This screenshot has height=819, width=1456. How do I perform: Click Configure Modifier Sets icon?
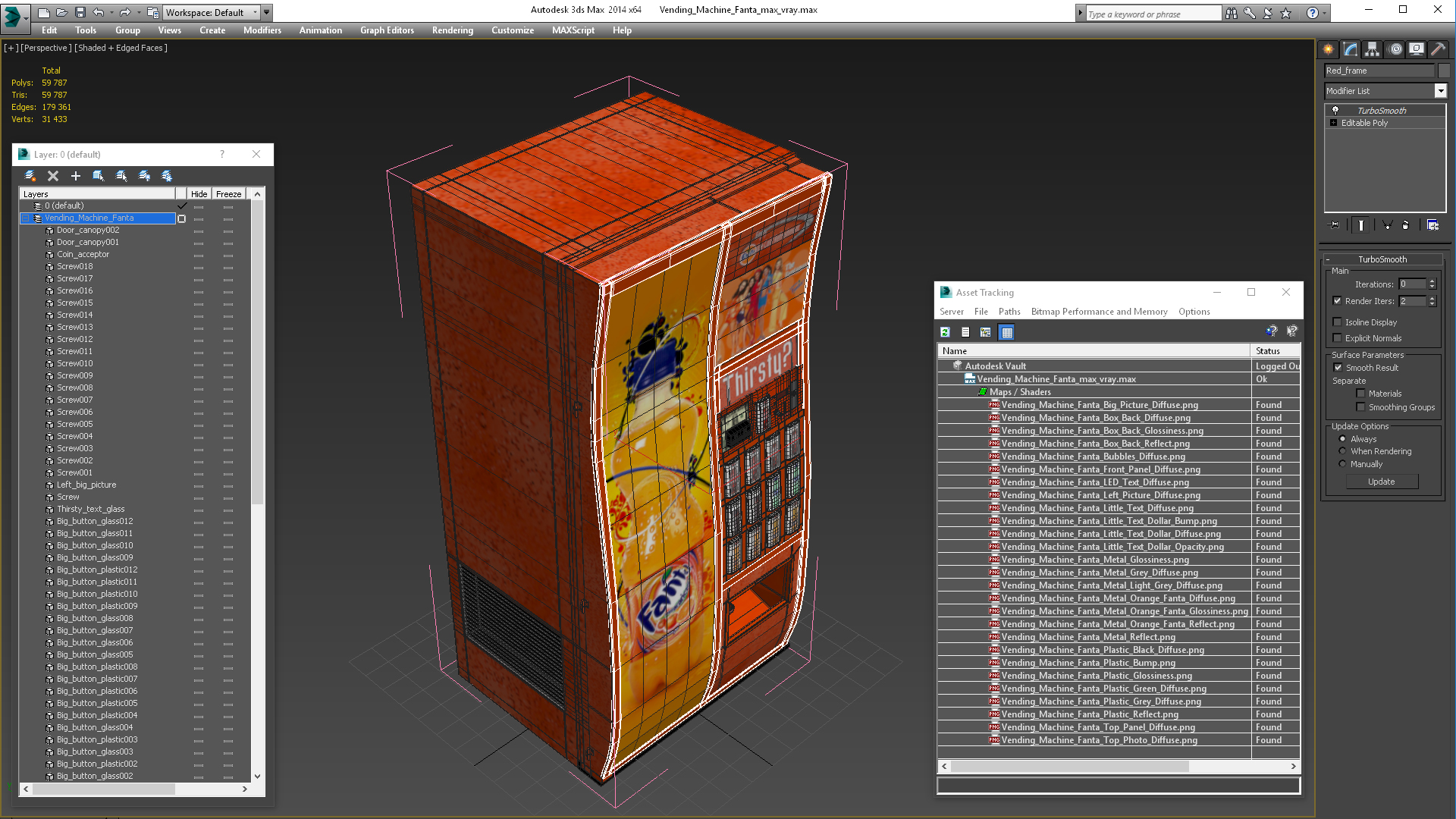click(1432, 225)
